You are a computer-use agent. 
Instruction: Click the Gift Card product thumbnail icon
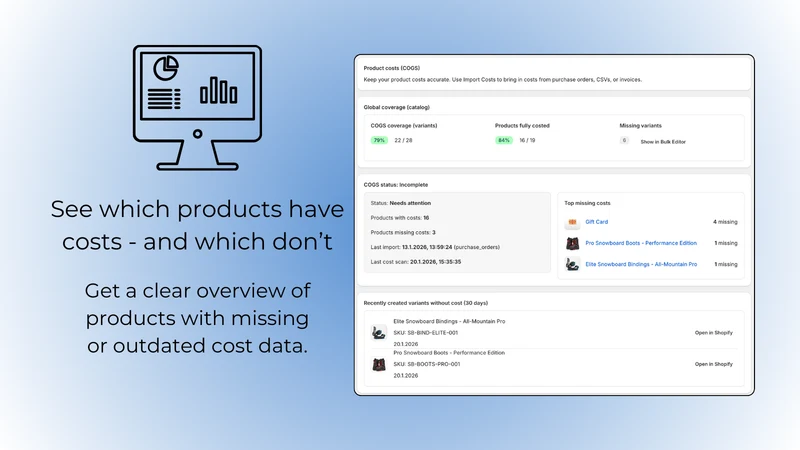click(572, 222)
